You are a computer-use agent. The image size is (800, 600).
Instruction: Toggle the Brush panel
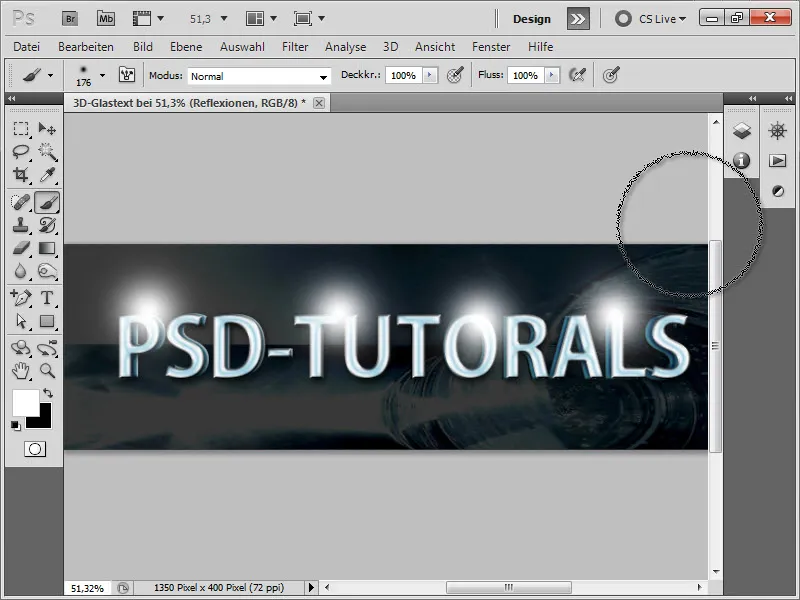pos(127,75)
